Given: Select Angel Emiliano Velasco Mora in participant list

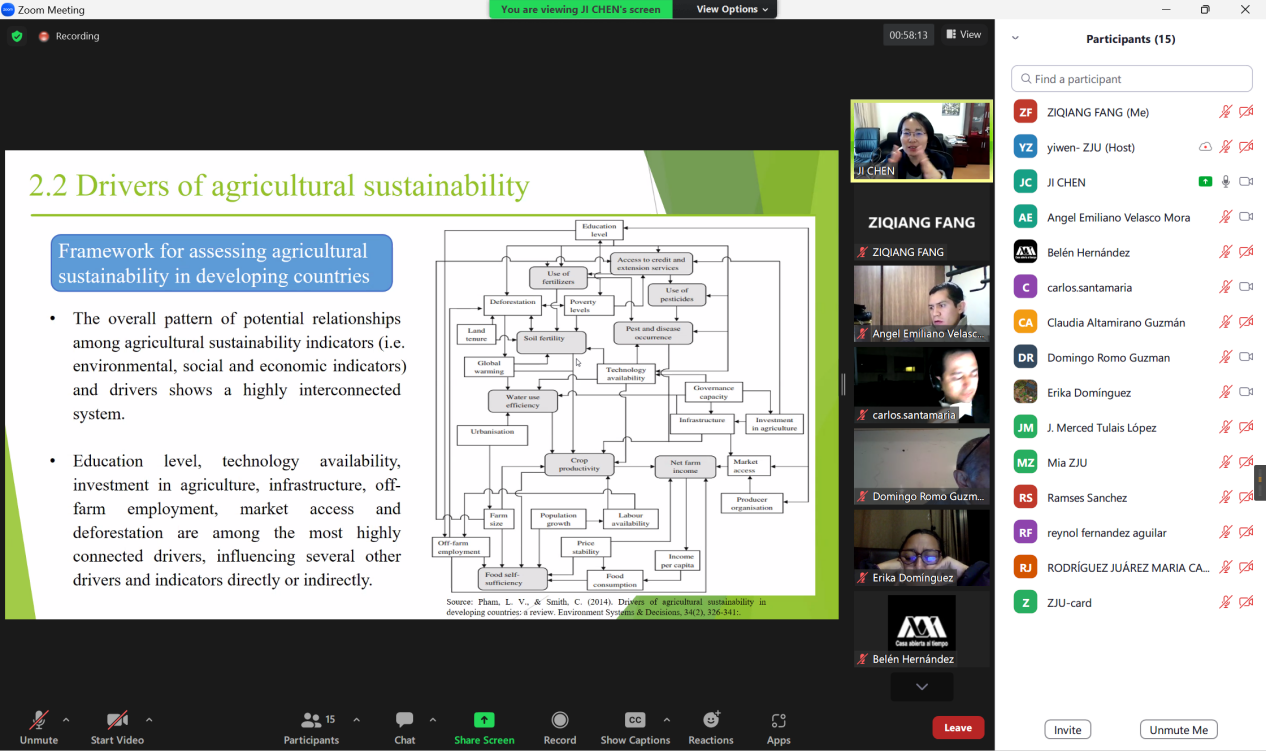Looking at the screenshot, I should (1118, 217).
